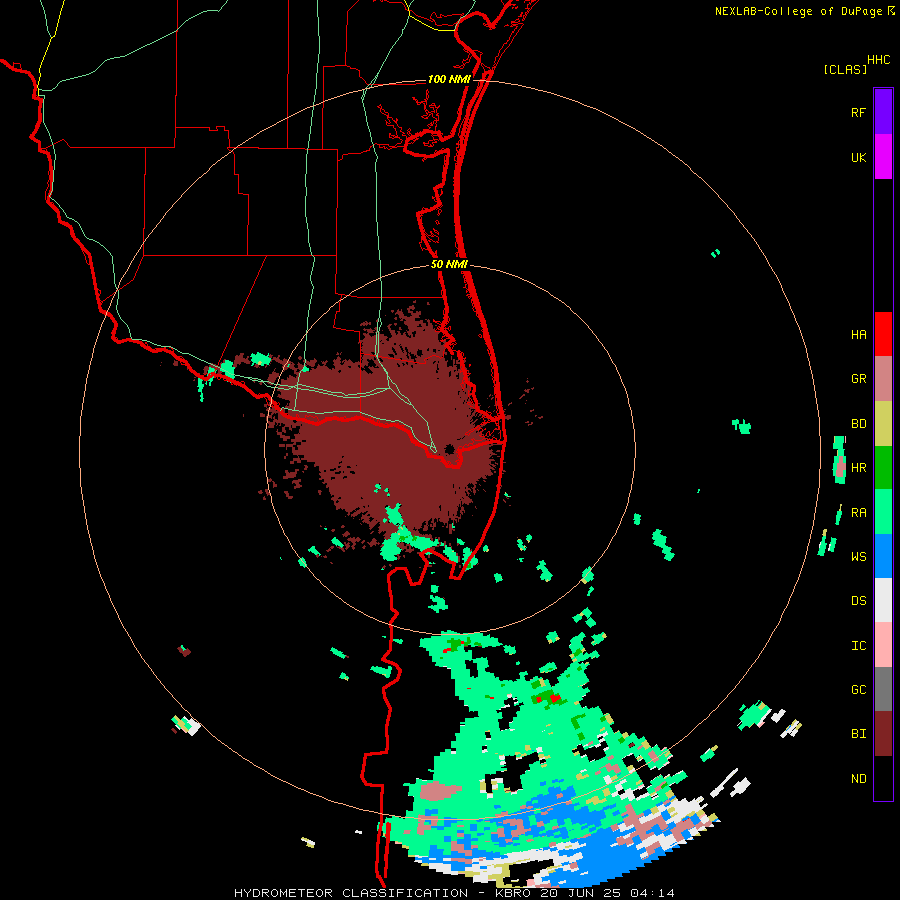Click the HR legend label

click(x=859, y=468)
